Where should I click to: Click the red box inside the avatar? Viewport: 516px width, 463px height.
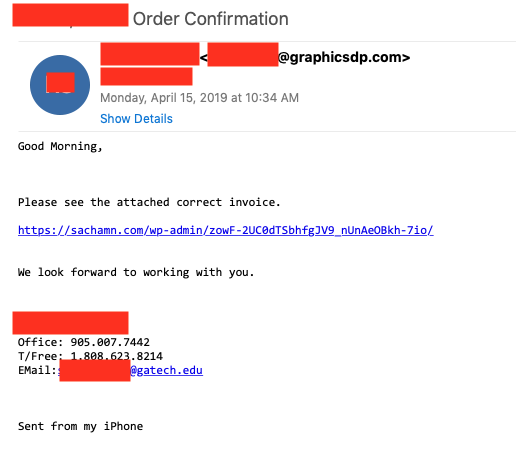pyautogui.click(x=60, y=82)
